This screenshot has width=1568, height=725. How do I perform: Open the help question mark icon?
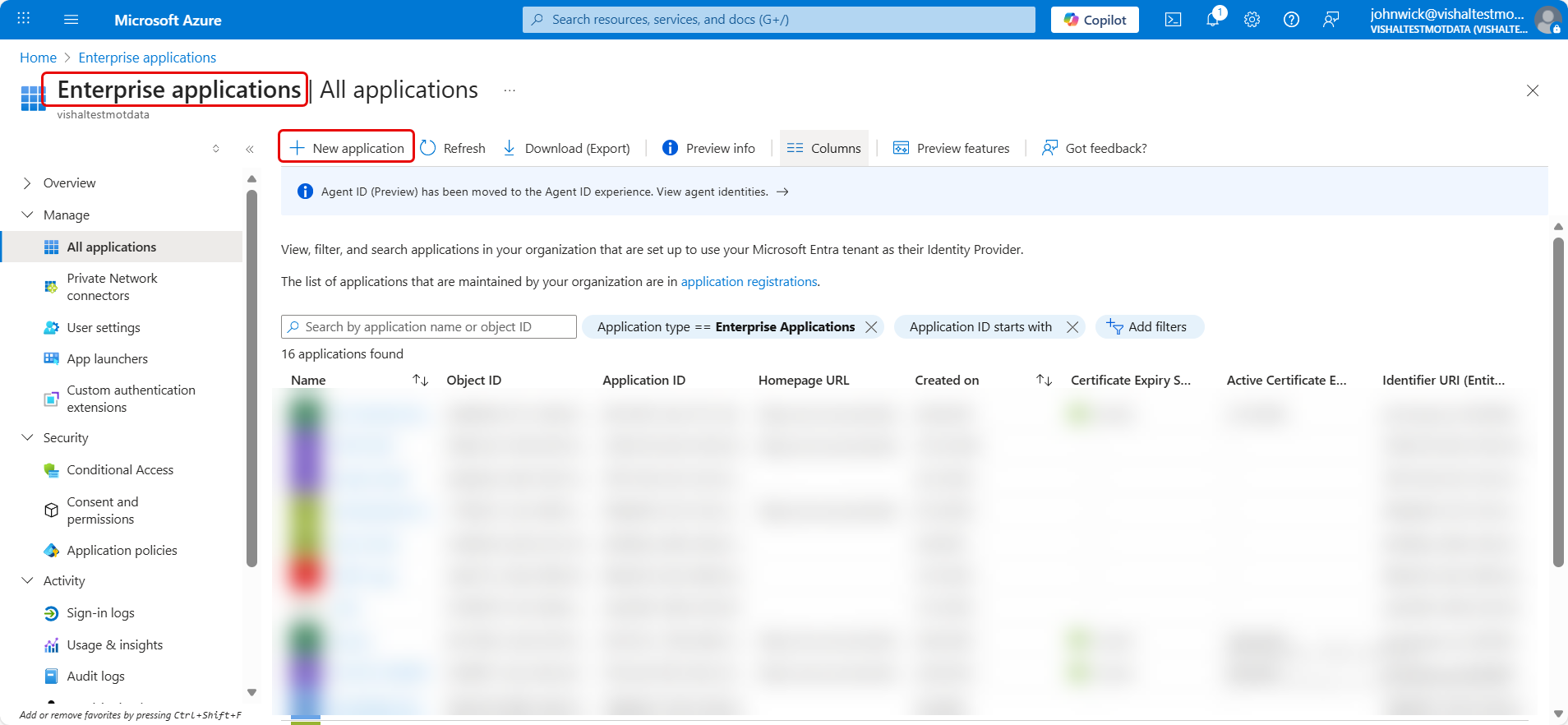pyautogui.click(x=1291, y=20)
